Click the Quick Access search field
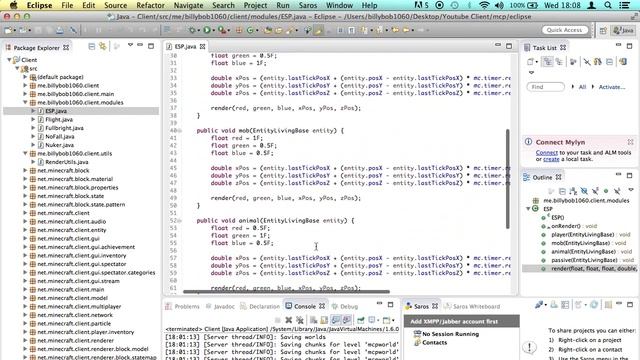The image size is (640, 360). [x=565, y=30]
